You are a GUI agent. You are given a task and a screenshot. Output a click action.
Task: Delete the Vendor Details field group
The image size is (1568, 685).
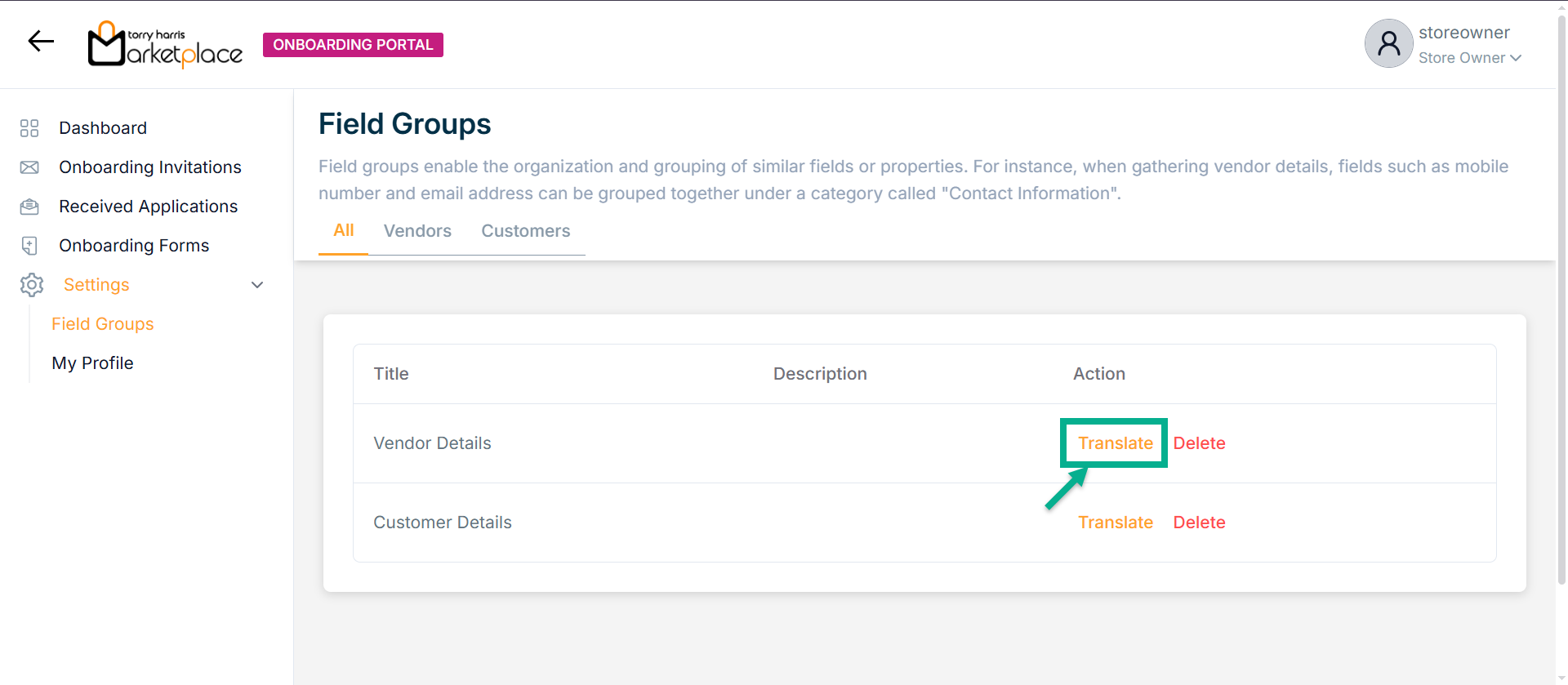tap(1199, 443)
